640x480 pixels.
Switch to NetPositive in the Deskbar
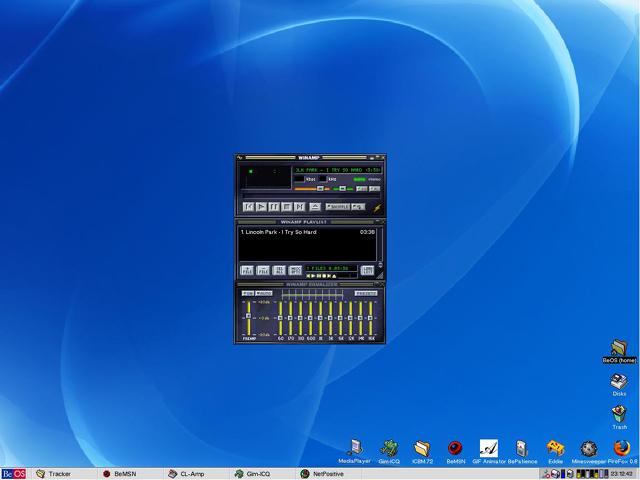(x=329, y=474)
